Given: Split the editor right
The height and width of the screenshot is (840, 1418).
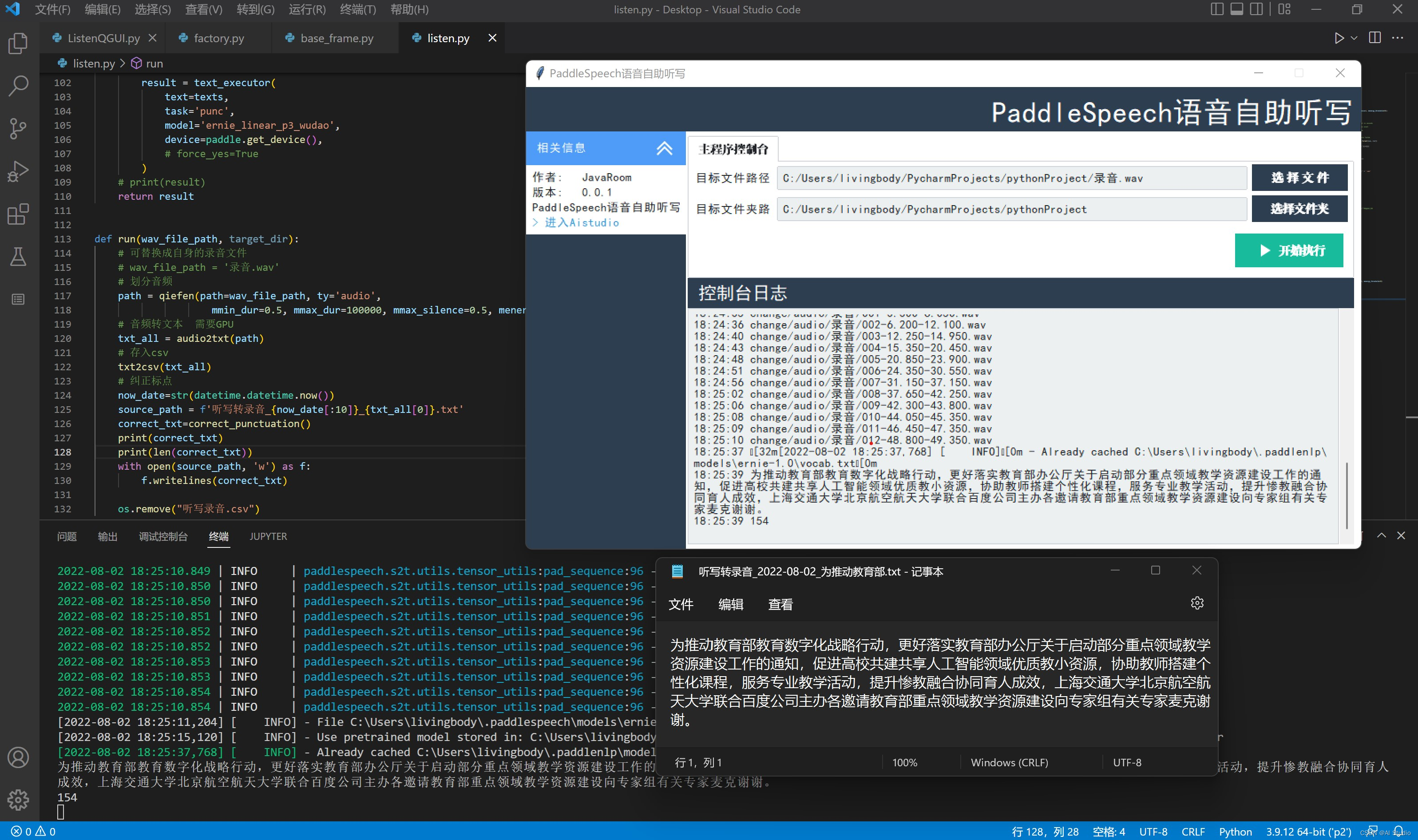Looking at the screenshot, I should [1374, 38].
